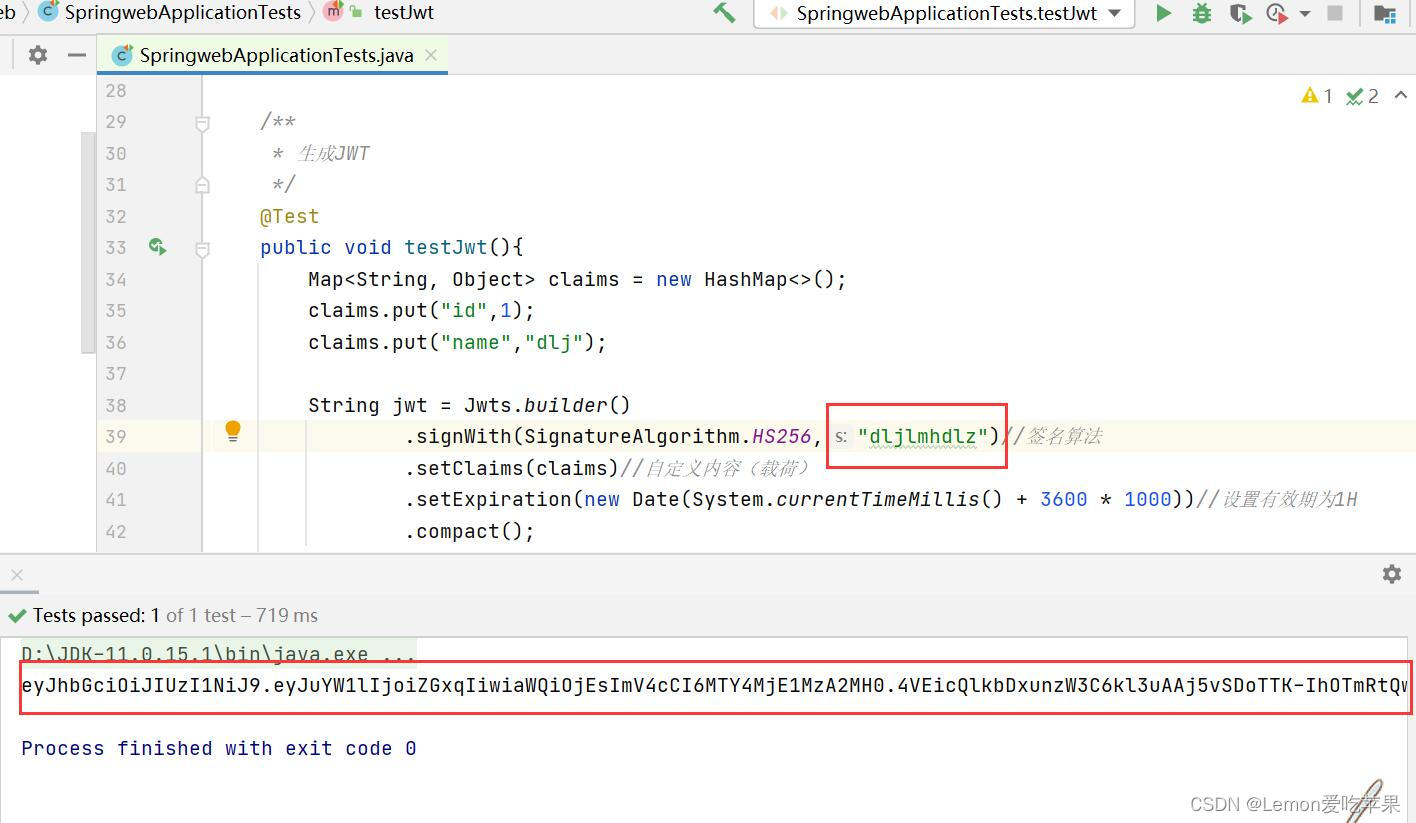This screenshot has height=823, width=1416.
Task: Open editor settings gear above the gutter
Action: click(x=37, y=55)
